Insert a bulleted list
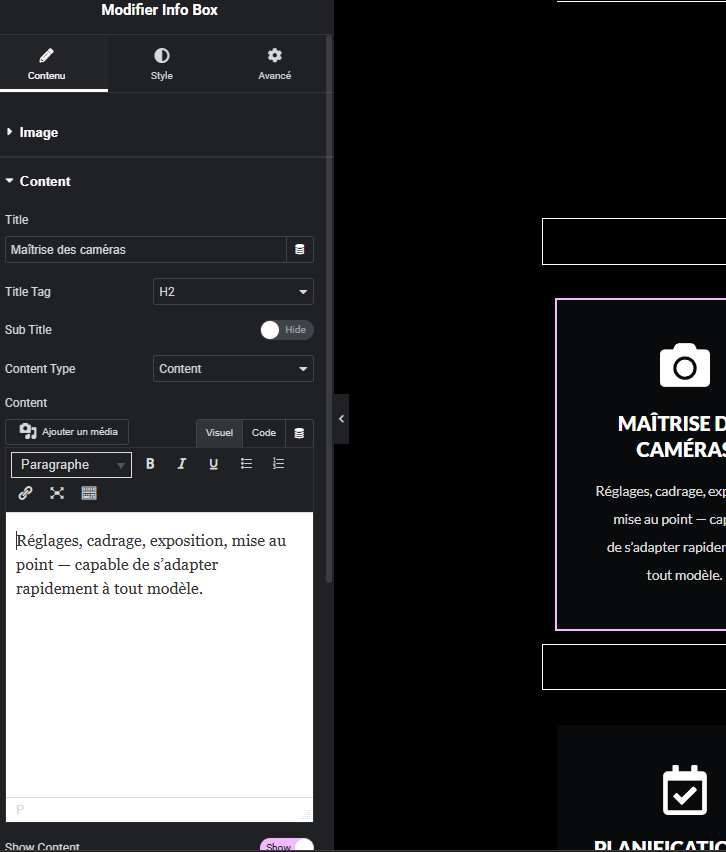 click(x=246, y=464)
